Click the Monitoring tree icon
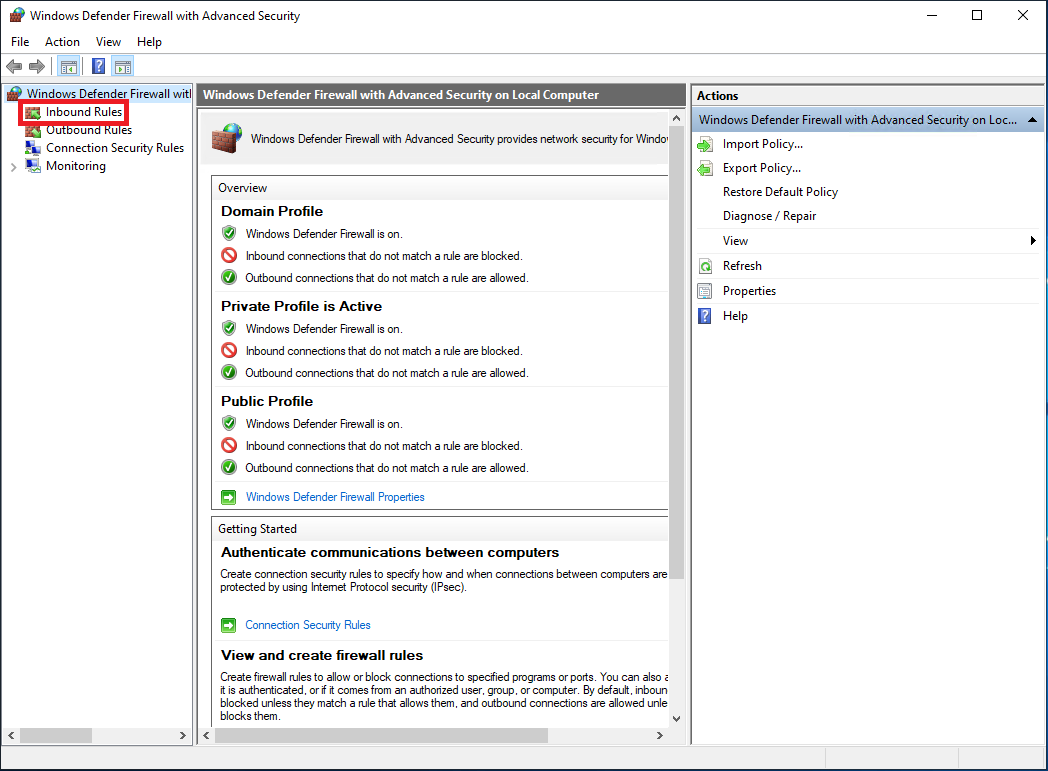Screen dimensions: 1048x771 (x=33, y=166)
